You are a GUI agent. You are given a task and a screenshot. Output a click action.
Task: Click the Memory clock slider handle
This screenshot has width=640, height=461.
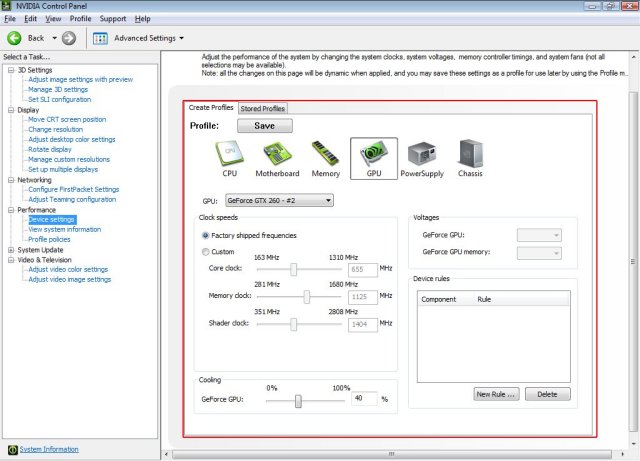click(x=307, y=297)
